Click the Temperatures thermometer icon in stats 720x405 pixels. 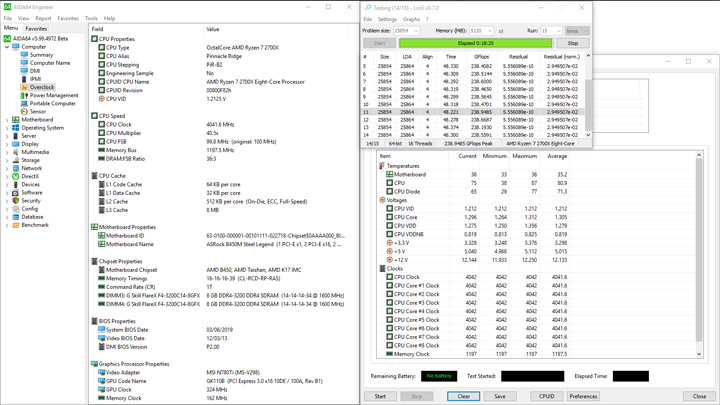tap(382, 166)
